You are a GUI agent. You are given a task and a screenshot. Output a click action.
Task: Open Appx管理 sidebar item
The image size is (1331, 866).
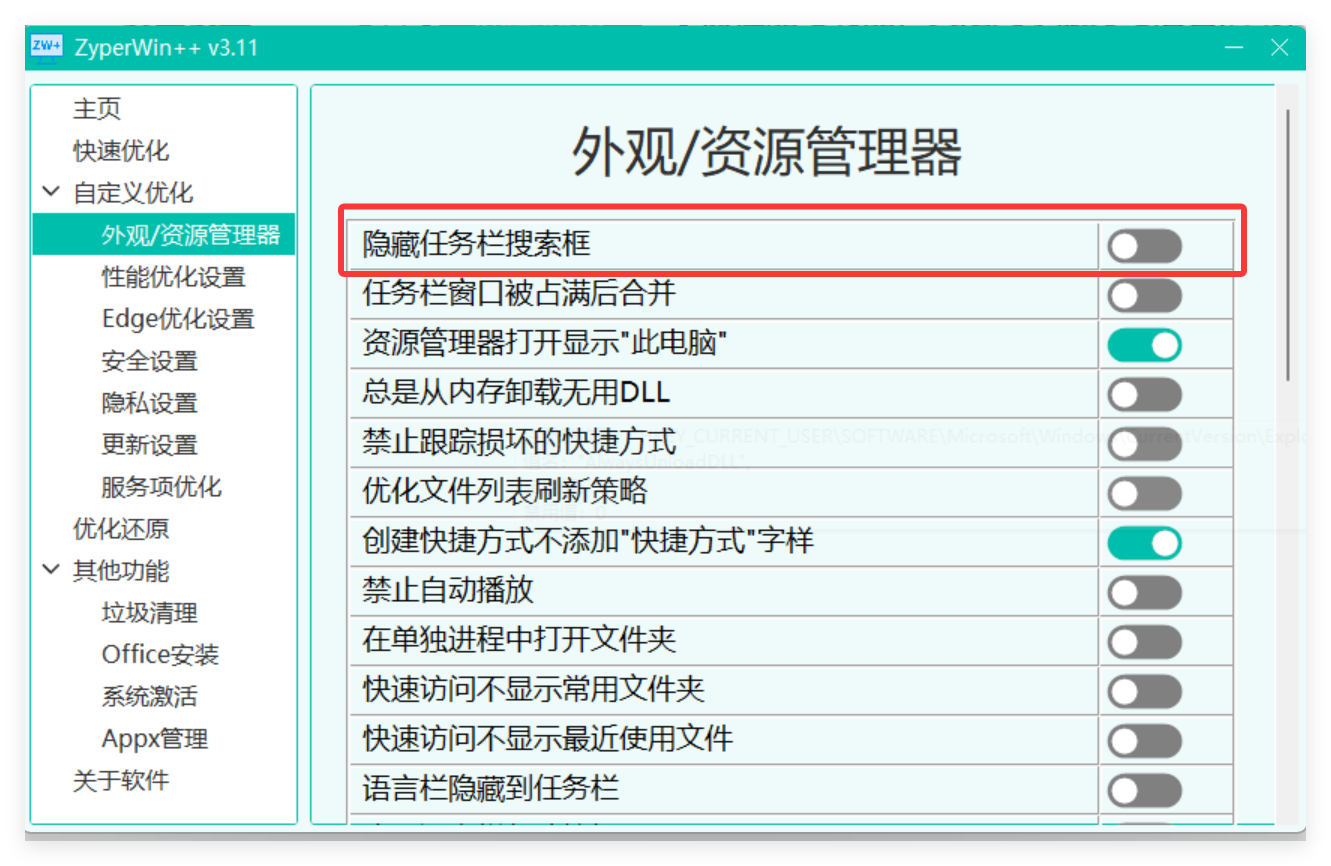coord(155,739)
